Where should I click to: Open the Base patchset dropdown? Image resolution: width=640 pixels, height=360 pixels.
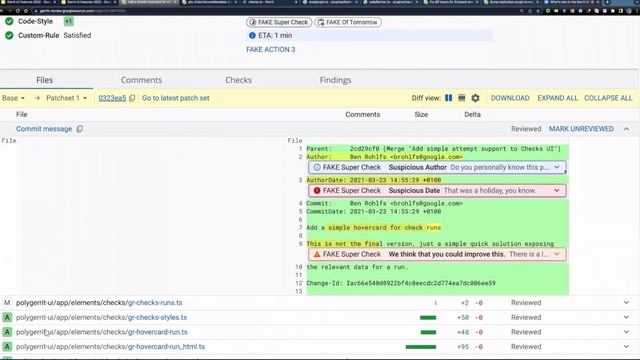13,98
